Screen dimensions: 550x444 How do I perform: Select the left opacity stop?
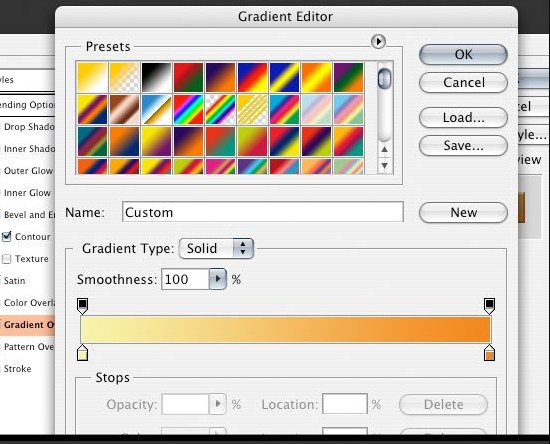pos(82,306)
